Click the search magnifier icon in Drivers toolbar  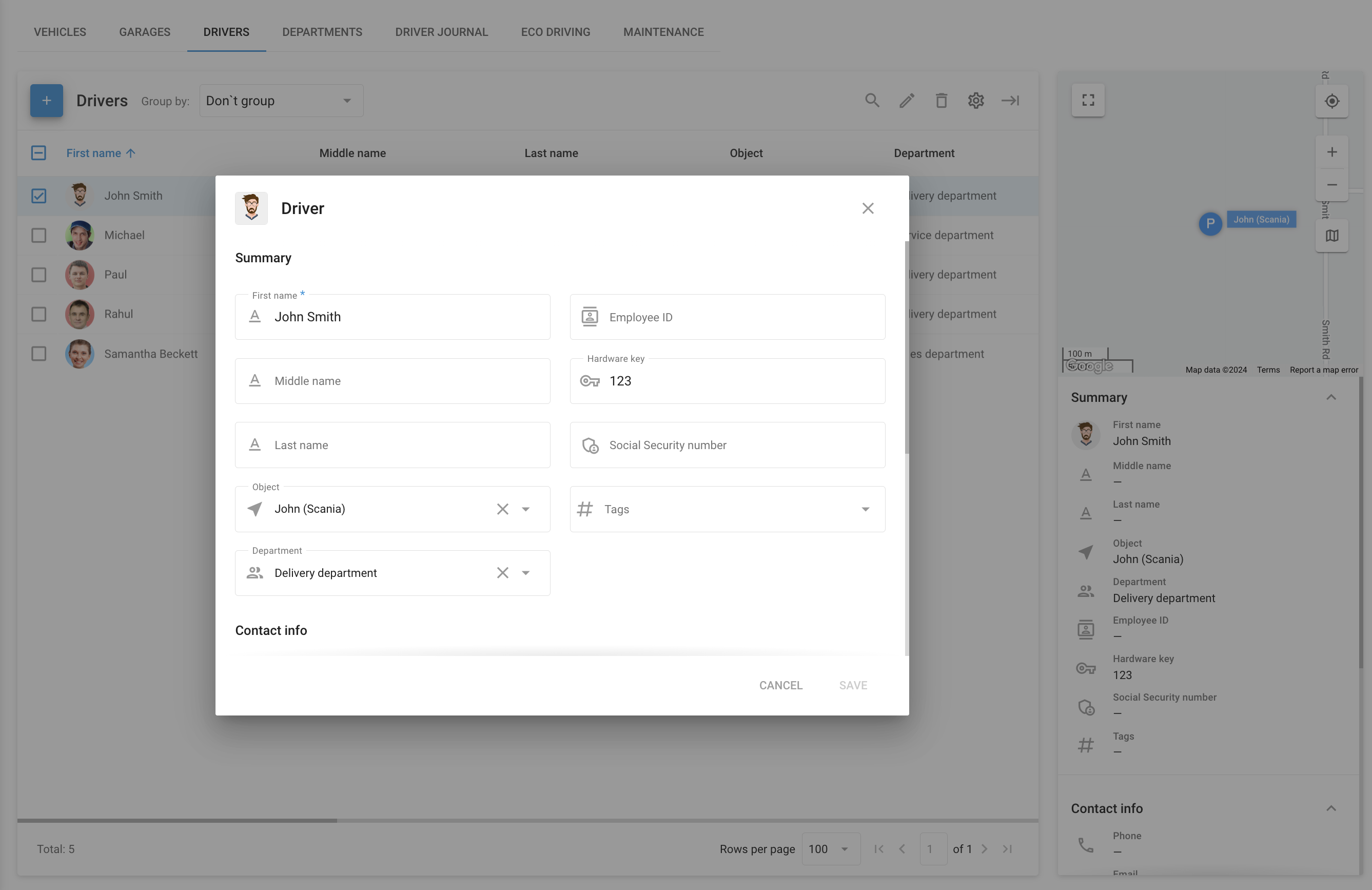tap(872, 101)
